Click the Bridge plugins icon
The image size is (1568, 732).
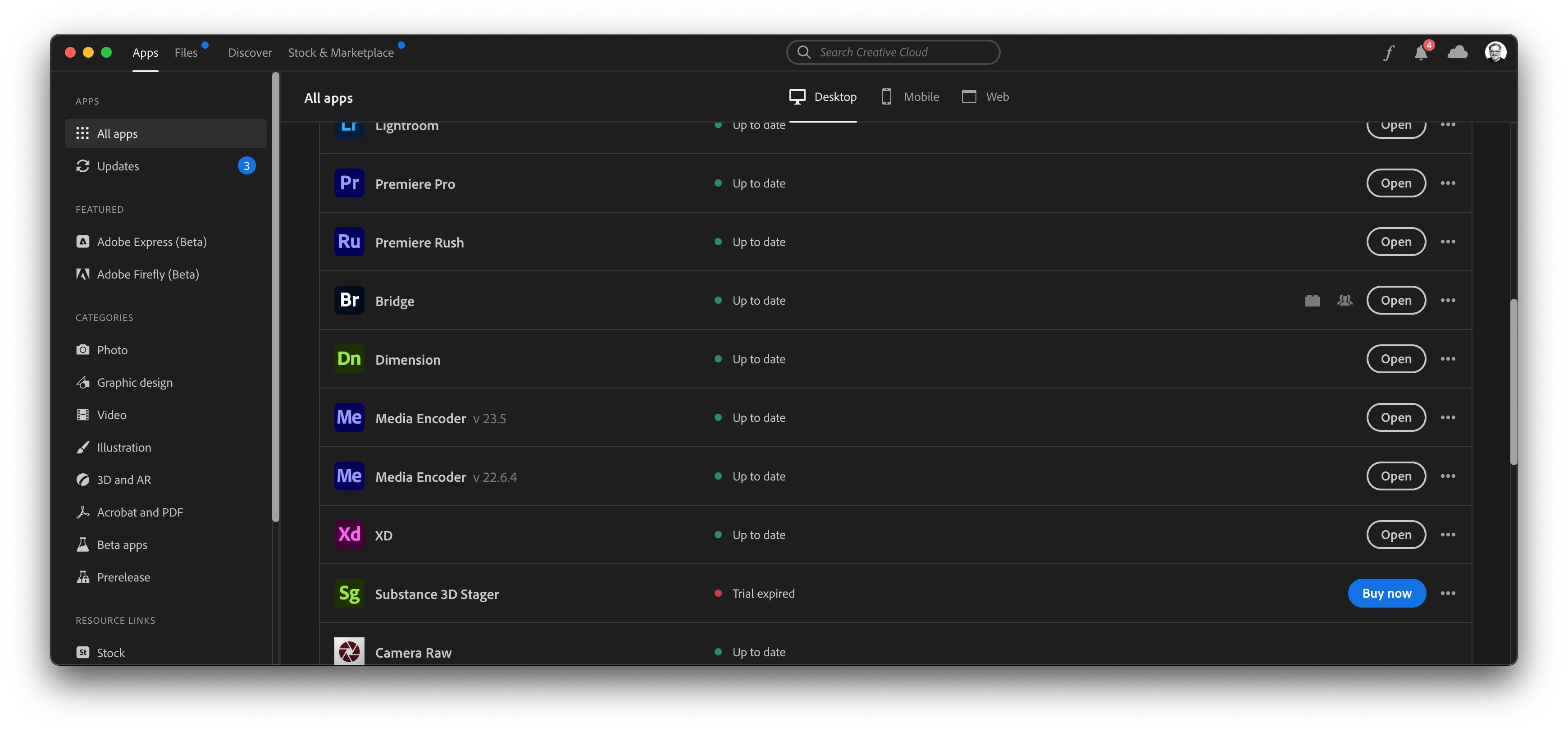(1313, 300)
